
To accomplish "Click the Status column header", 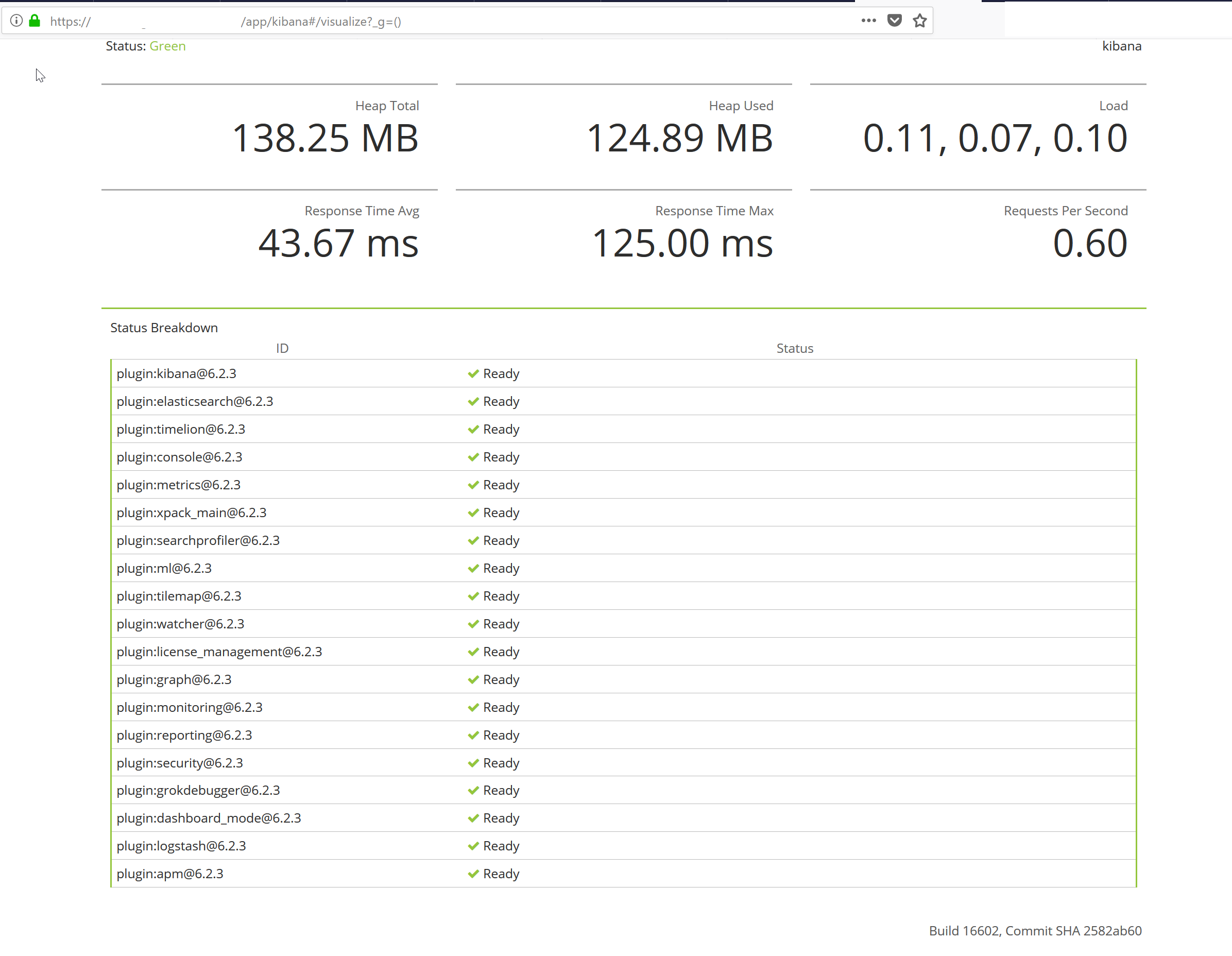I will 794,348.
